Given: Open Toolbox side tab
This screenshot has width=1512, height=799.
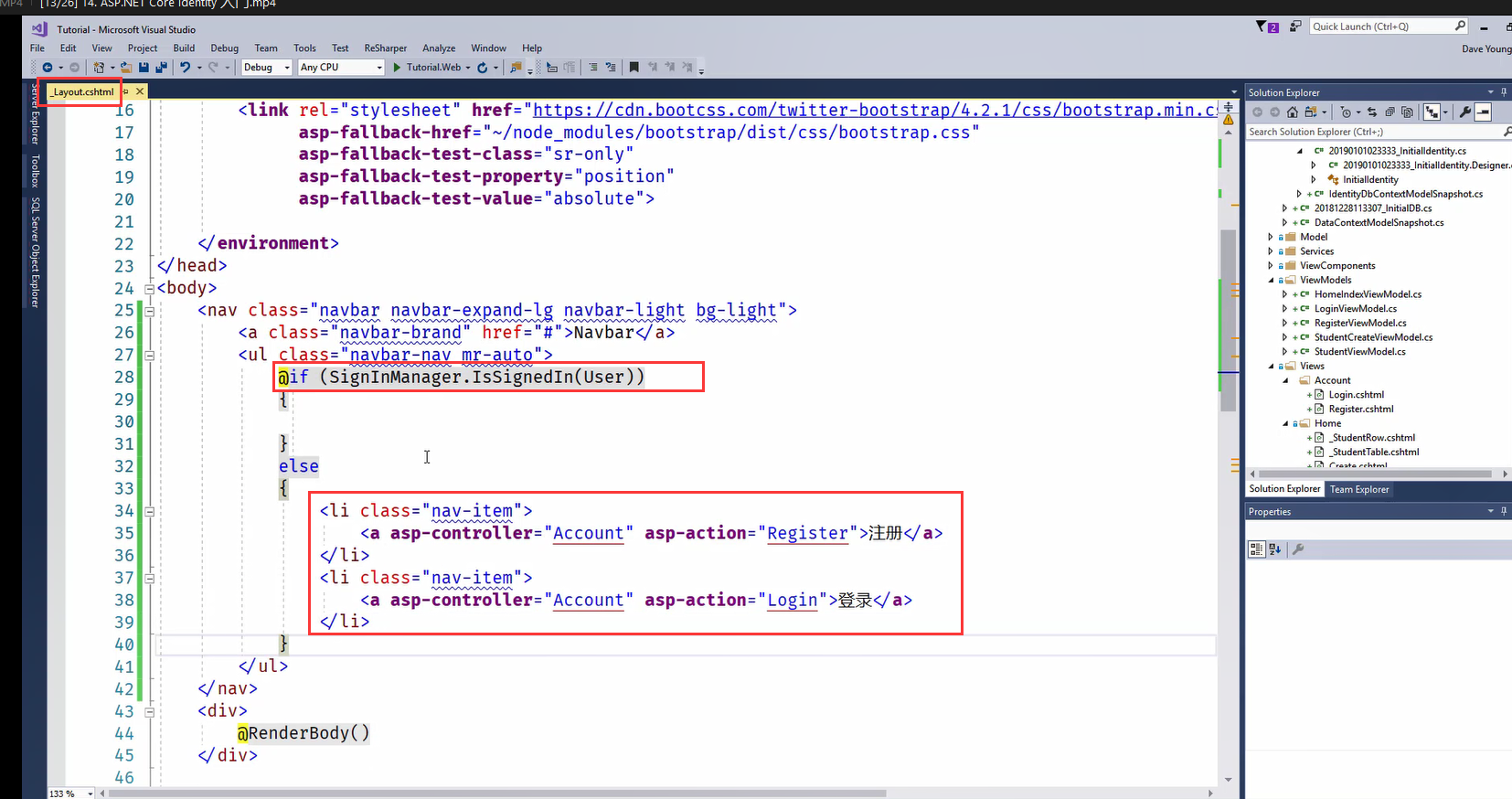Looking at the screenshot, I should click(35, 171).
